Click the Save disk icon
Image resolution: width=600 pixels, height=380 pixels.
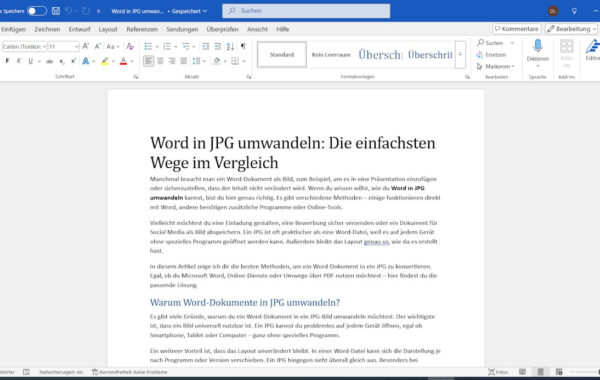56,11
